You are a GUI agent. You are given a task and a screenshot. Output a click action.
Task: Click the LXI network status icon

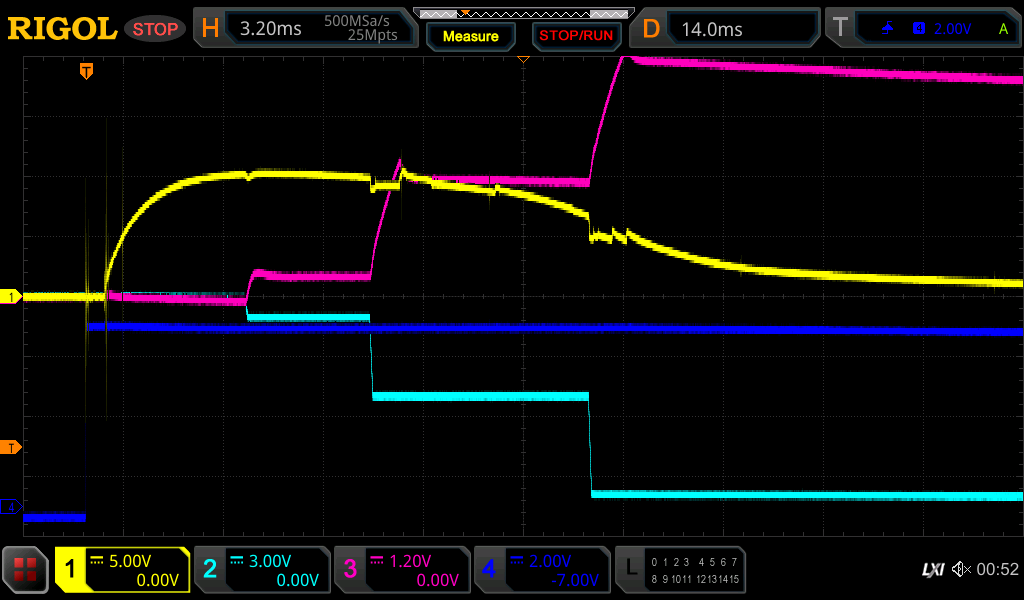point(932,569)
